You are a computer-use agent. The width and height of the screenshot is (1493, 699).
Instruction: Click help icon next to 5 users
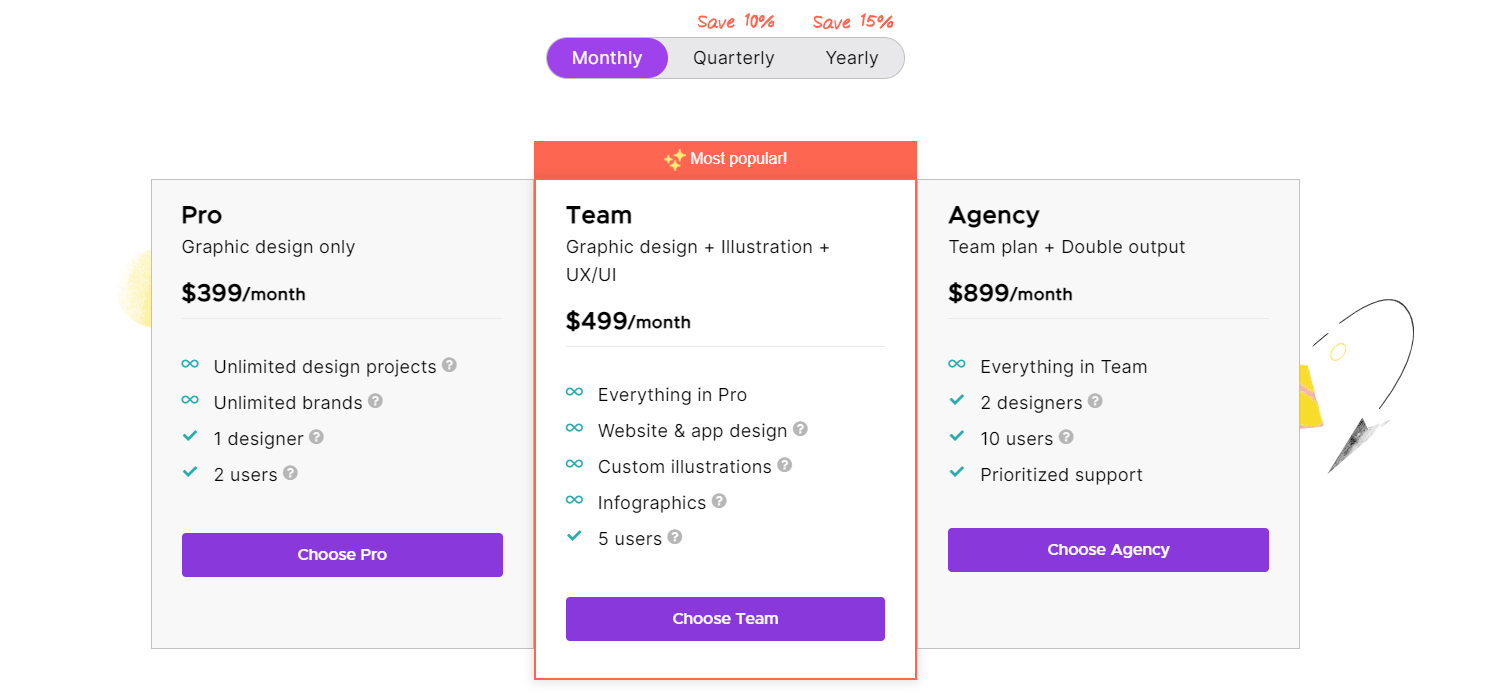(x=675, y=537)
